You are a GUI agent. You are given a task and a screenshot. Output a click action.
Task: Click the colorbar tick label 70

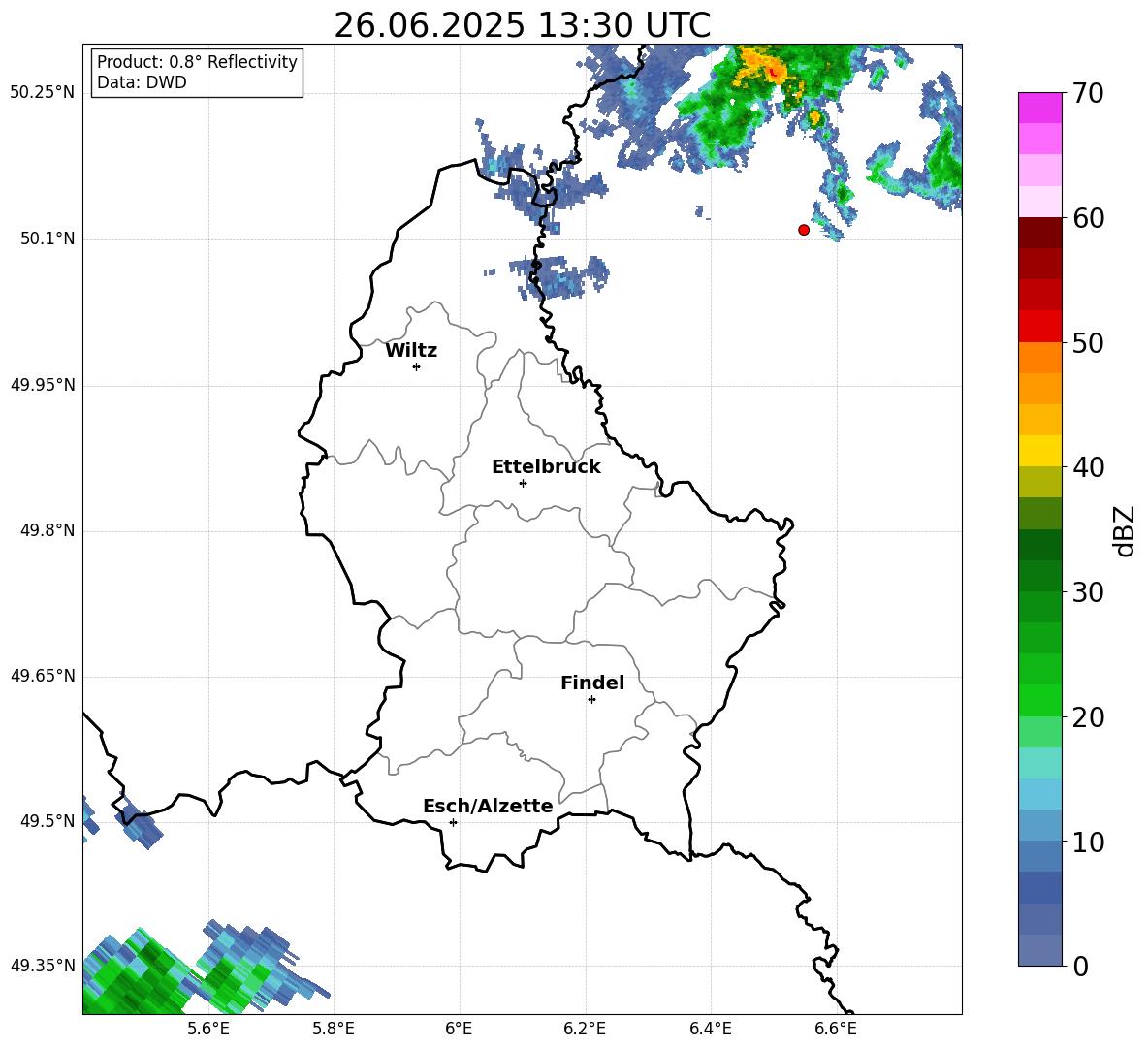1088,94
